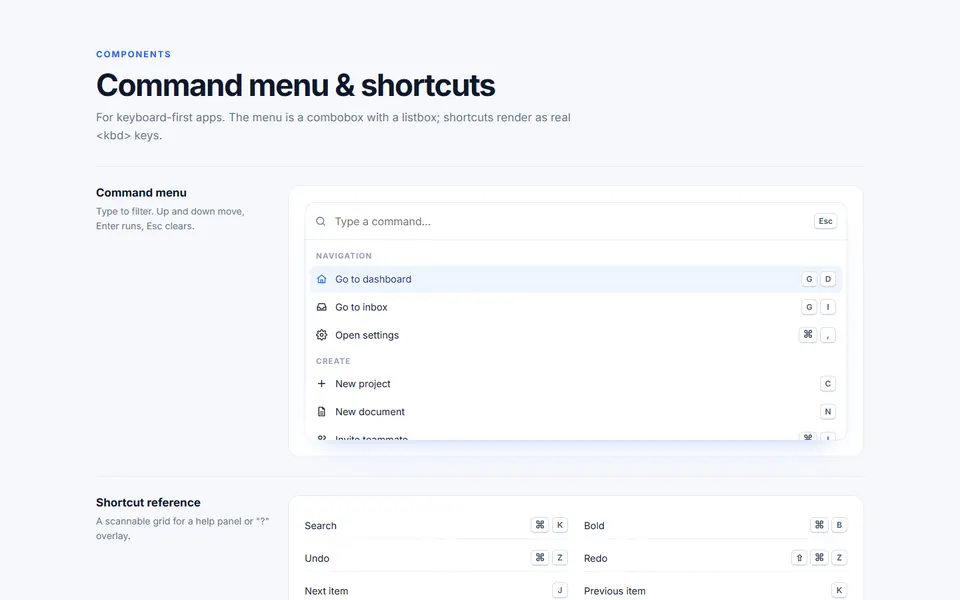
Task: Click the N key beside New document
Action: point(828,412)
